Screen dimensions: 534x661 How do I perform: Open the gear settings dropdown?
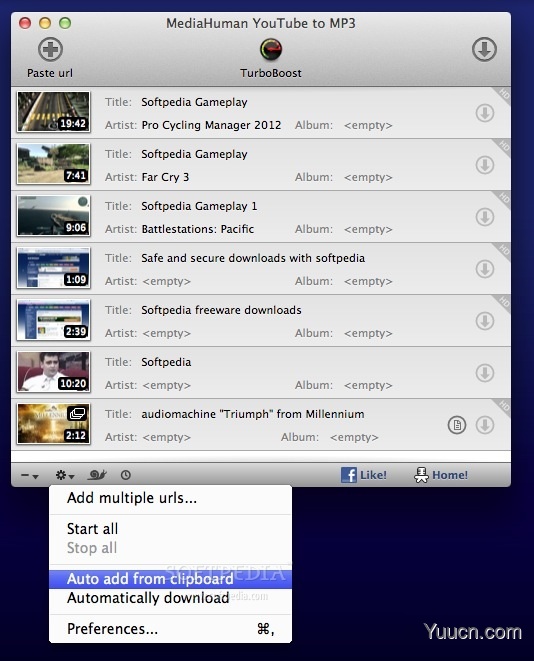tap(65, 476)
